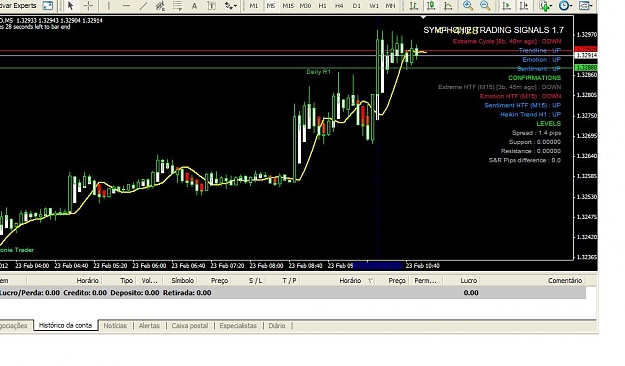Open the Especialistas tab
Image resolution: width=625 pixels, height=366 pixels.
[238, 326]
